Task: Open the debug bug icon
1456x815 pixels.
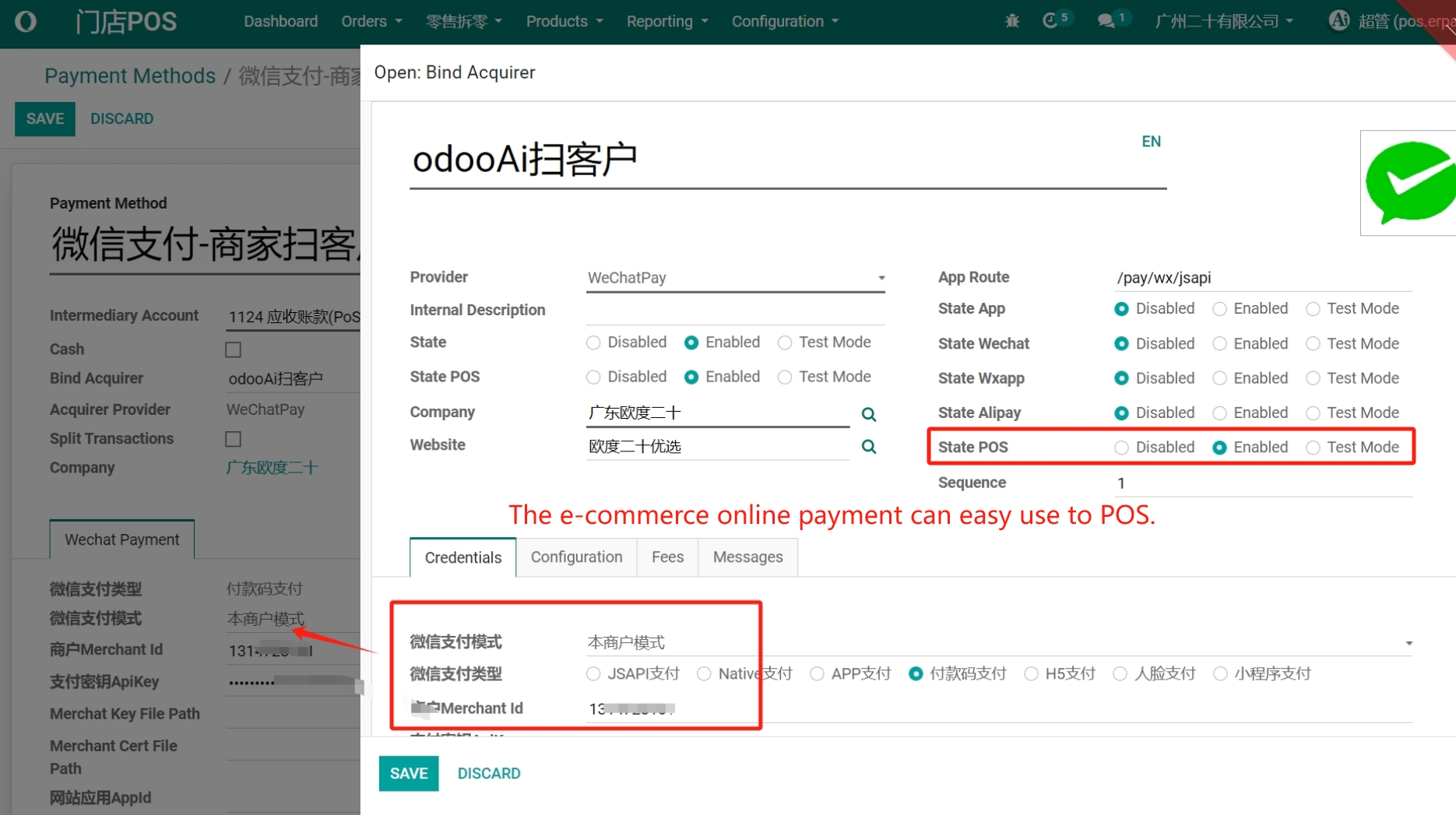Action: click(x=1012, y=21)
